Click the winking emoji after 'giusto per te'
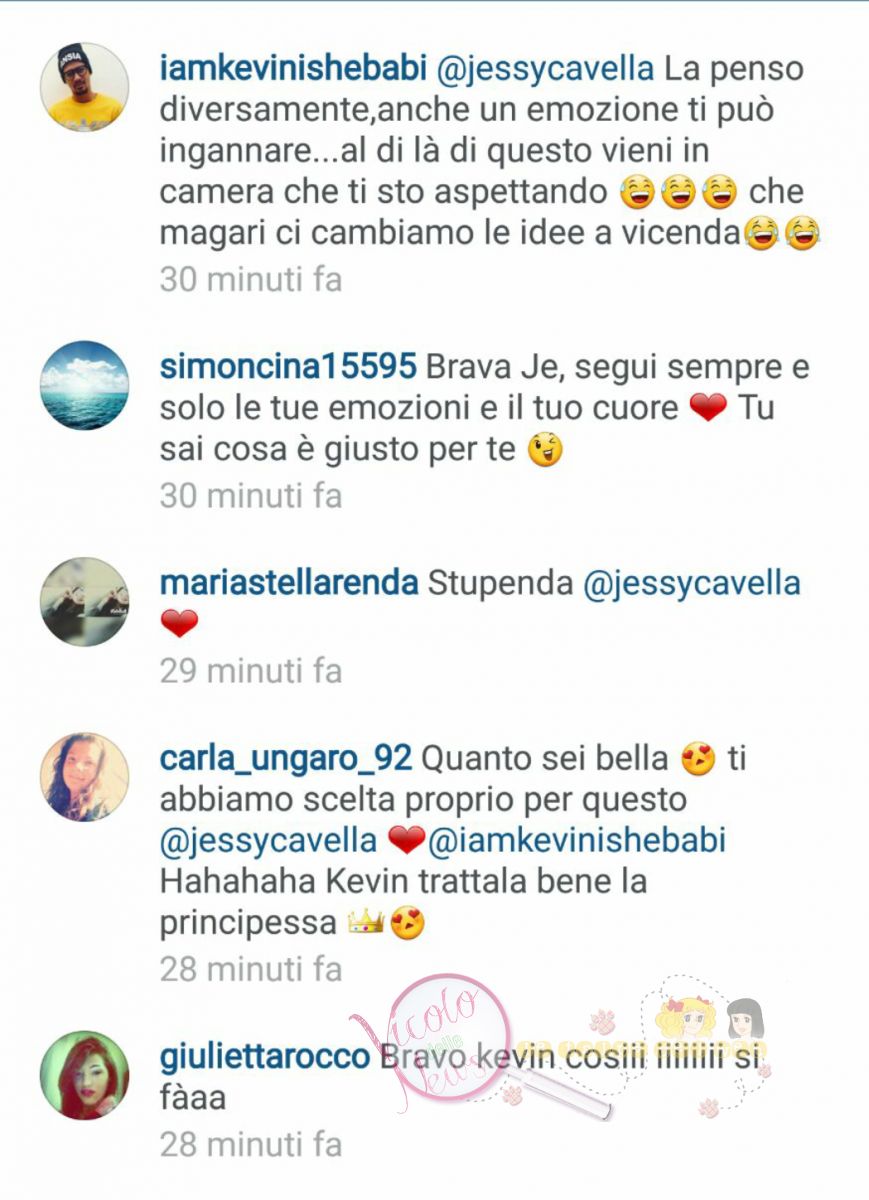The image size is (869, 1200). 546,451
